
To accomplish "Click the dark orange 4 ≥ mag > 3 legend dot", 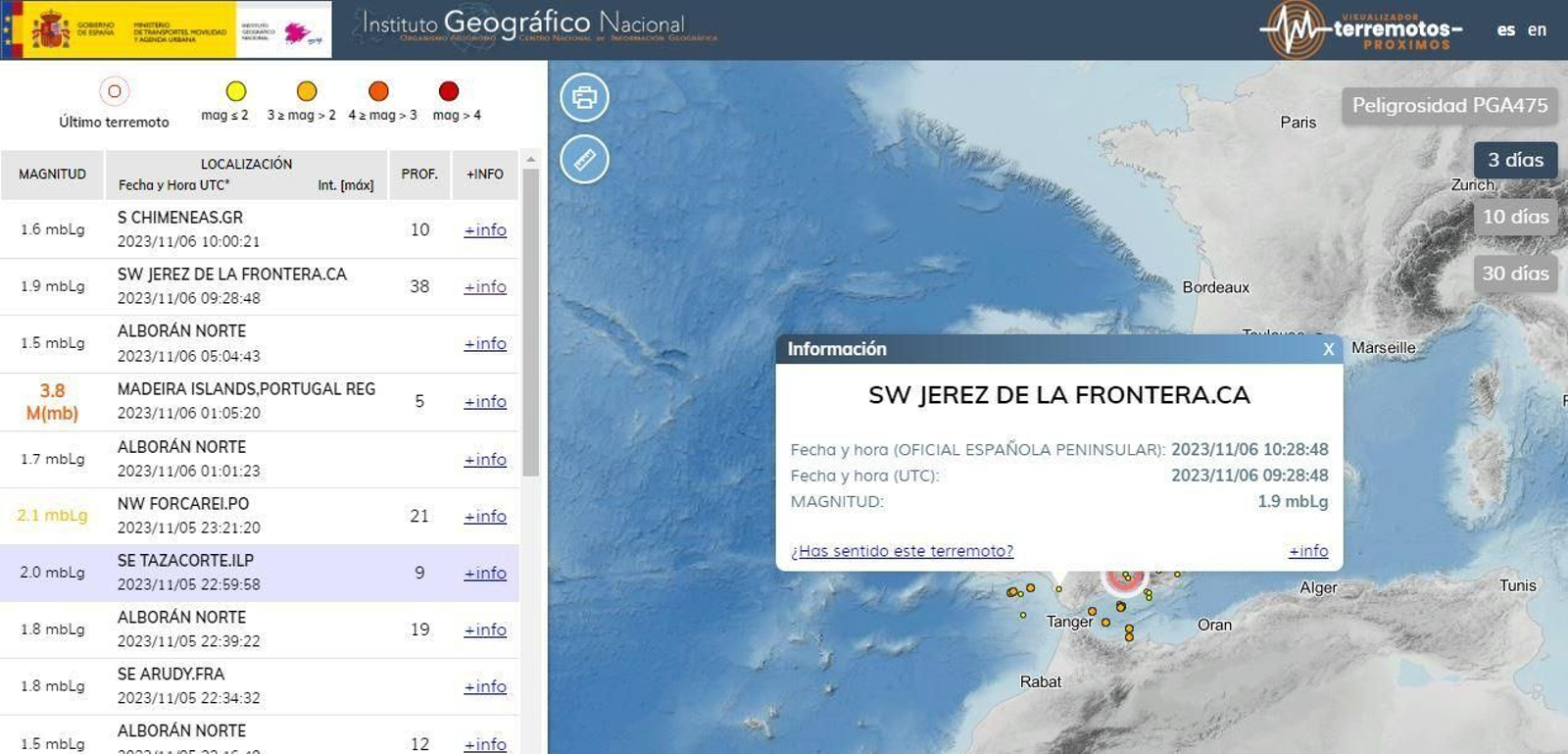I will click(x=378, y=91).
